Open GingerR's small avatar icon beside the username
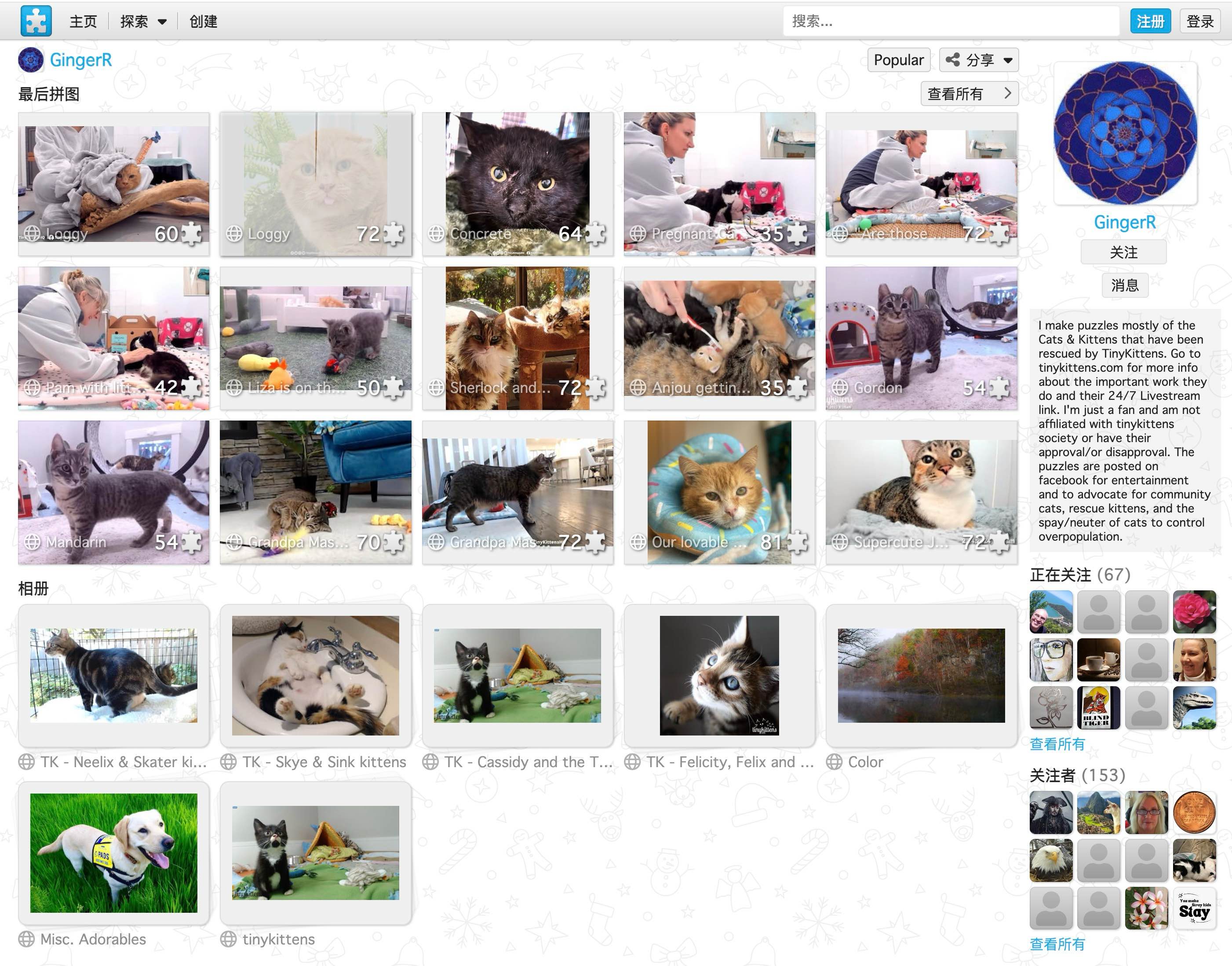The width and height of the screenshot is (1232, 966). click(x=31, y=60)
